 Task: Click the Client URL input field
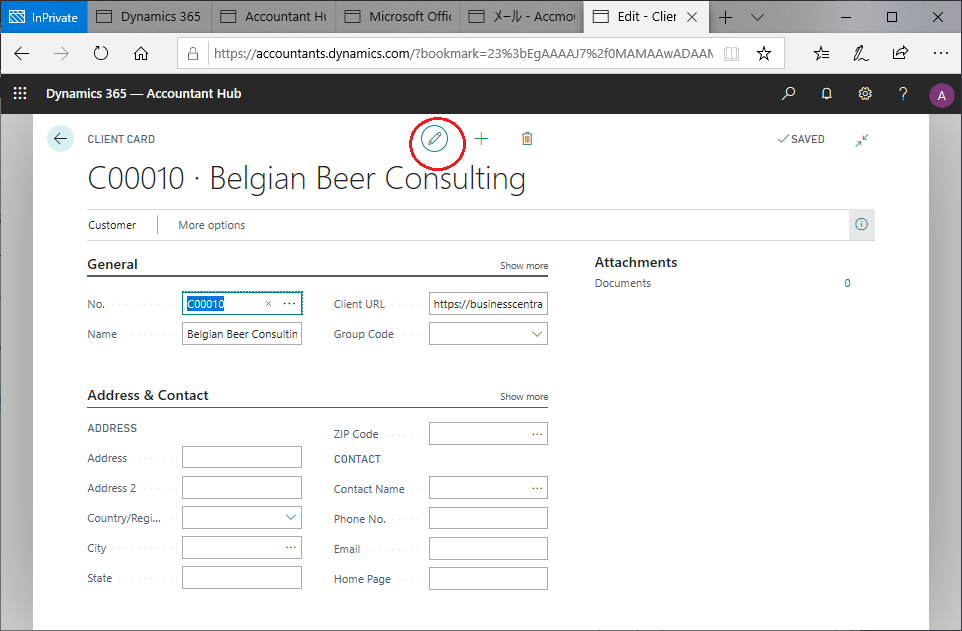[488, 304]
